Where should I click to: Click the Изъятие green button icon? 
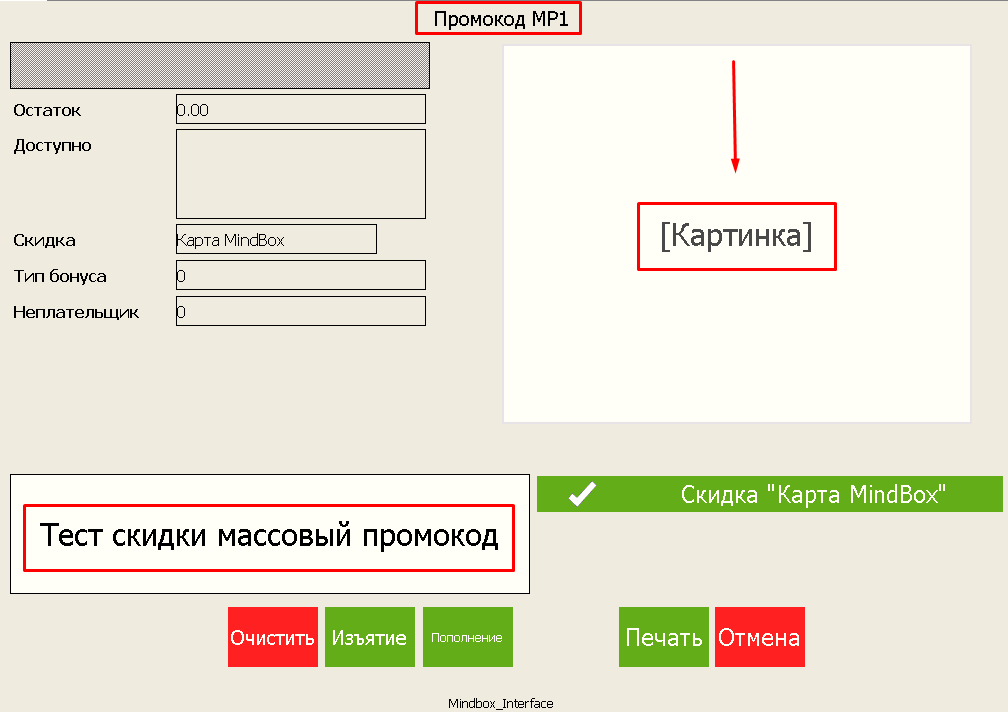point(369,637)
